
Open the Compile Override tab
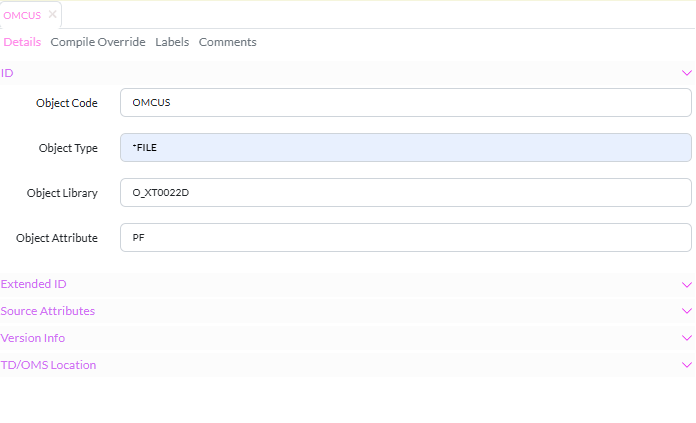[98, 42]
